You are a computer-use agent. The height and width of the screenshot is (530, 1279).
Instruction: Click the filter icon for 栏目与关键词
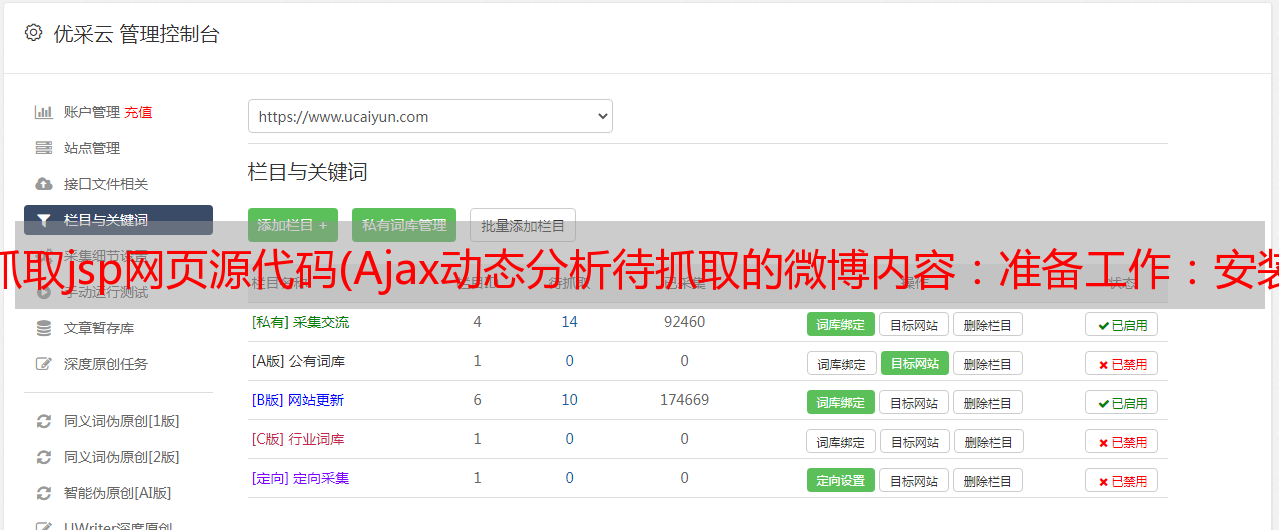click(x=43, y=220)
